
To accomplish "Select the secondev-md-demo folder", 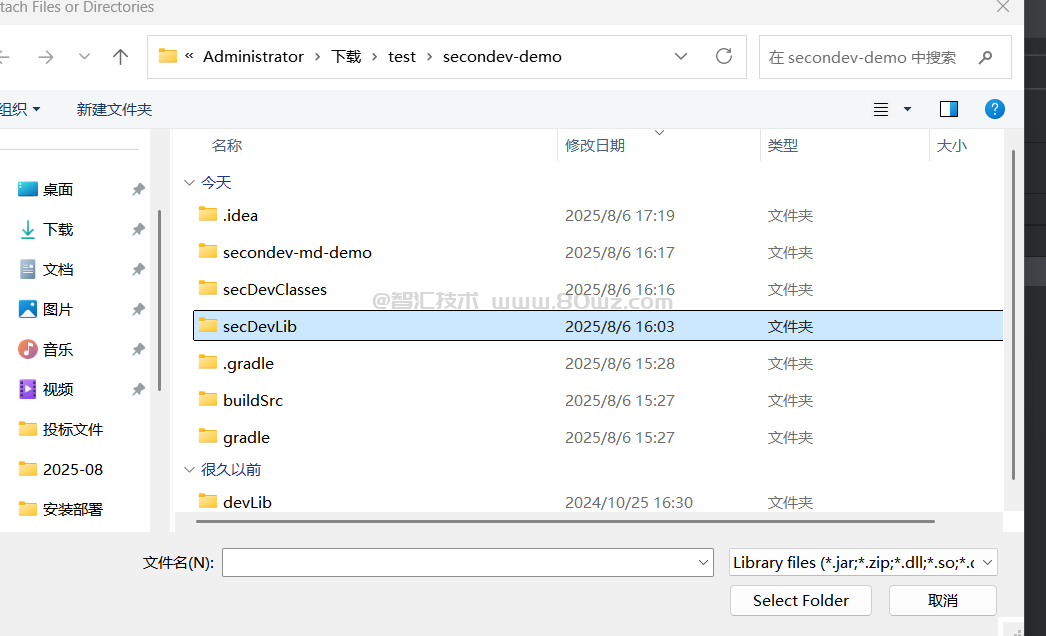I will click(x=297, y=252).
